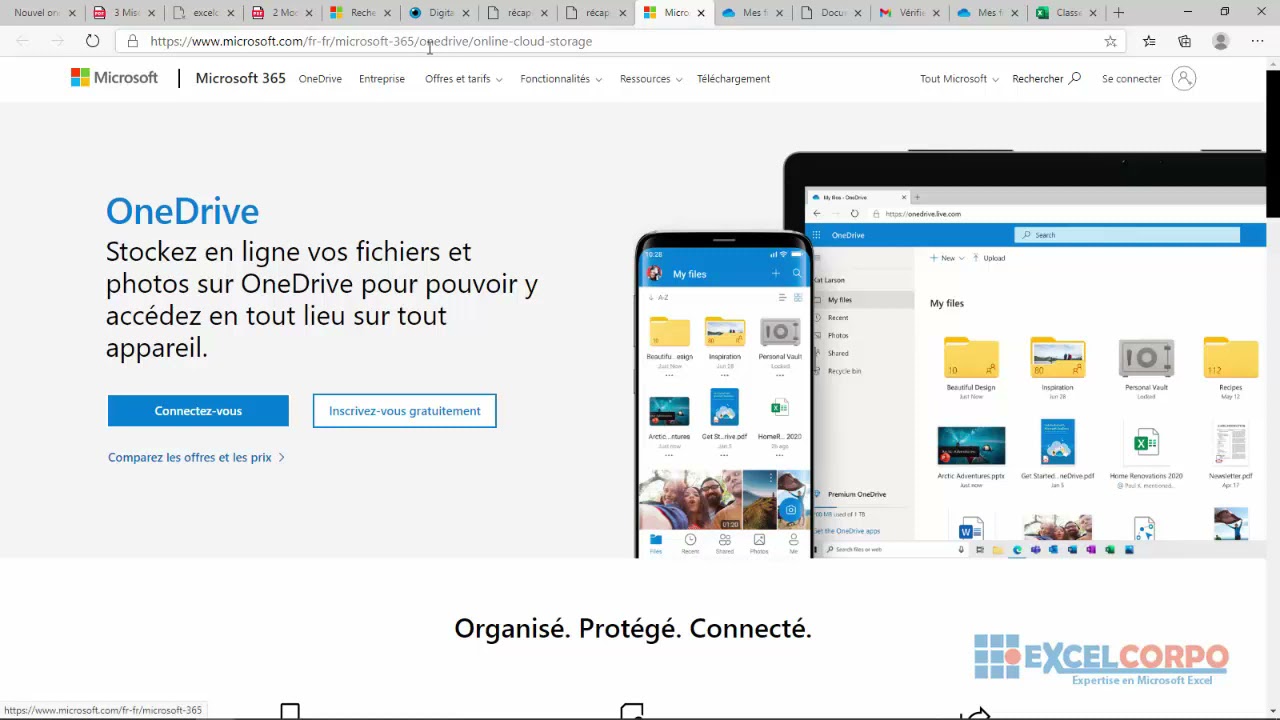Viewport: 1280px width, 720px height.
Task: Switch to the 3 Mis... tab
Action: 122,13
